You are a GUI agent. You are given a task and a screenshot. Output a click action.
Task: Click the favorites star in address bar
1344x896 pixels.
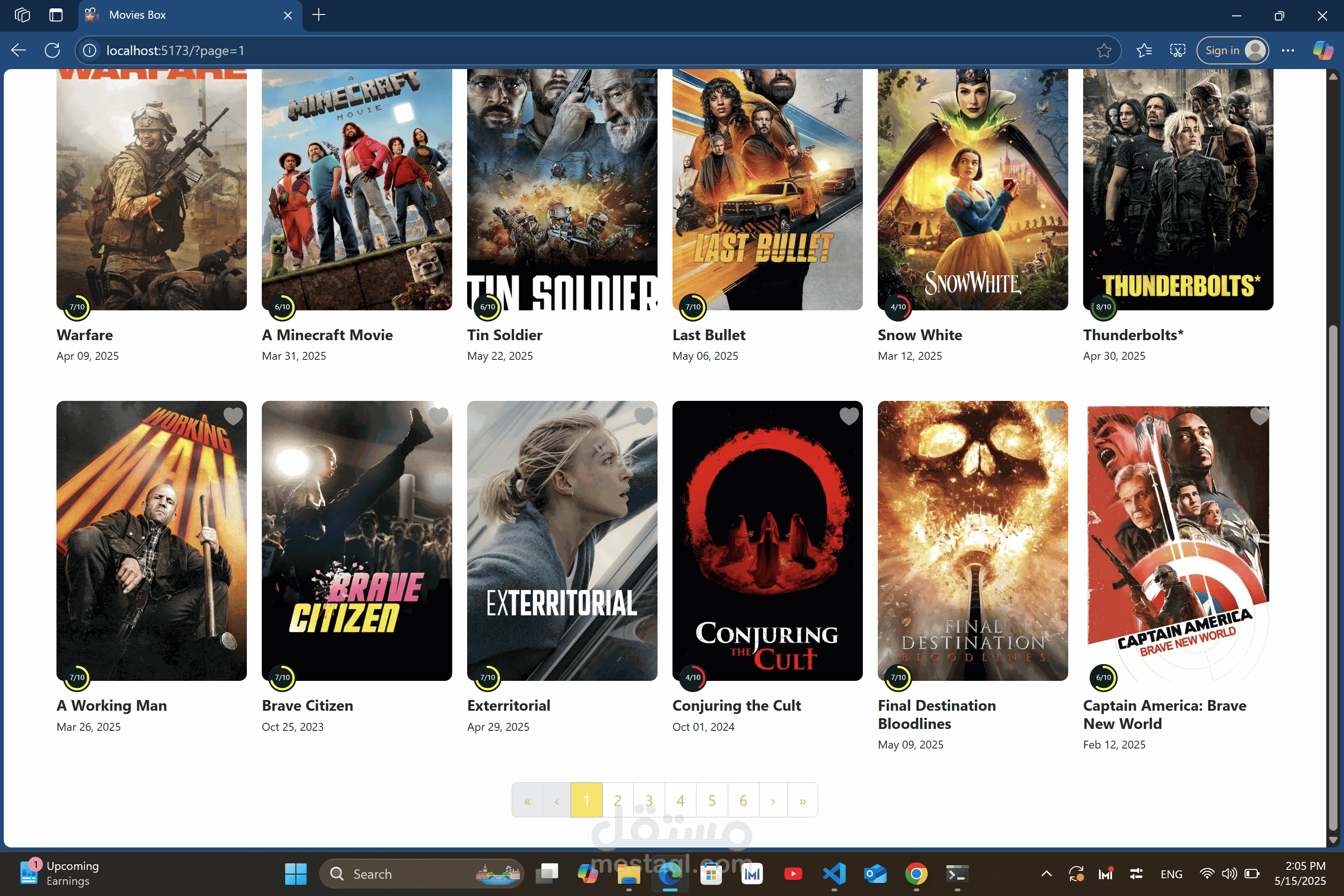point(1103,50)
